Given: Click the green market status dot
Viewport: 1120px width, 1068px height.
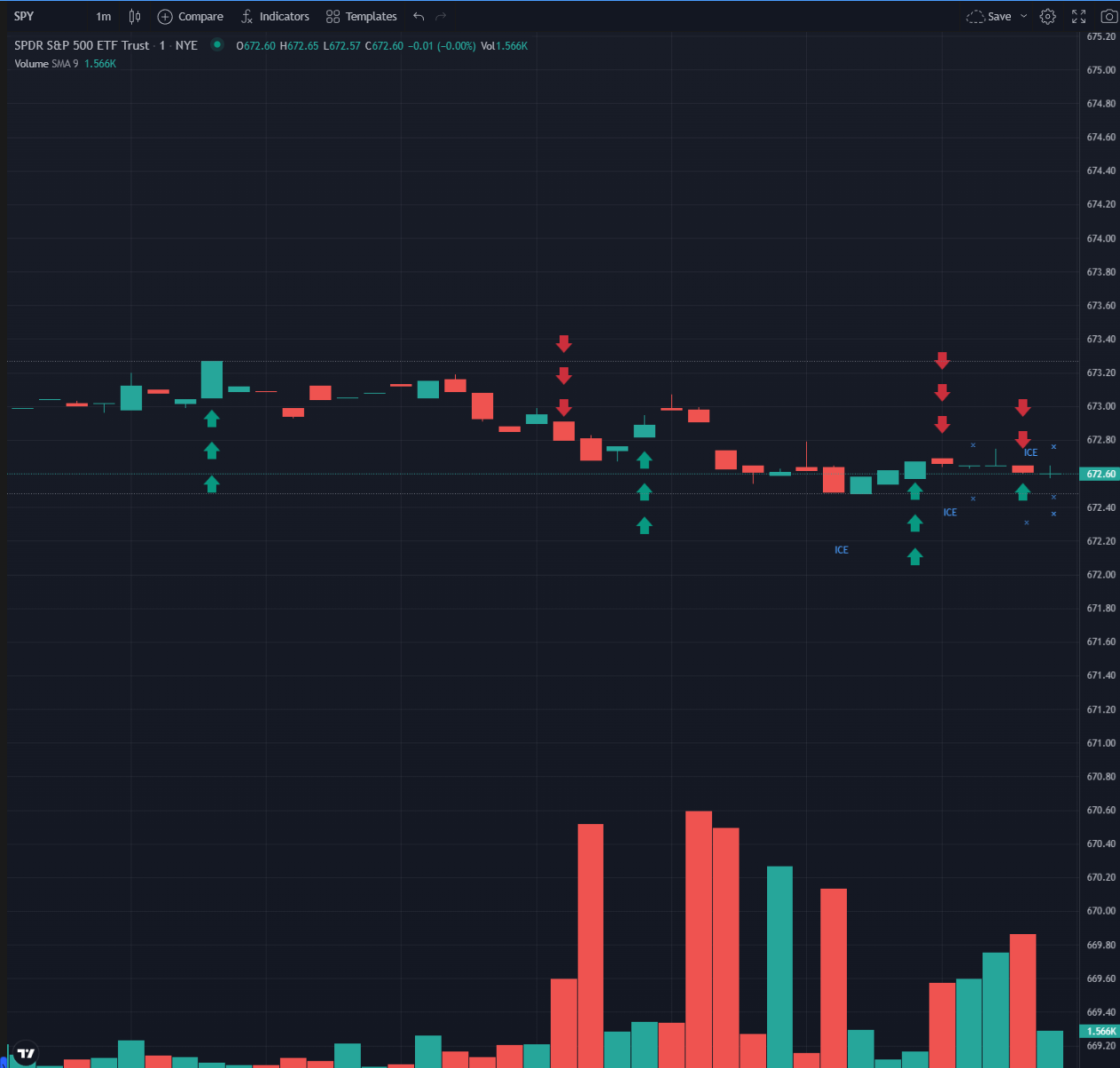Looking at the screenshot, I should pos(217,45).
